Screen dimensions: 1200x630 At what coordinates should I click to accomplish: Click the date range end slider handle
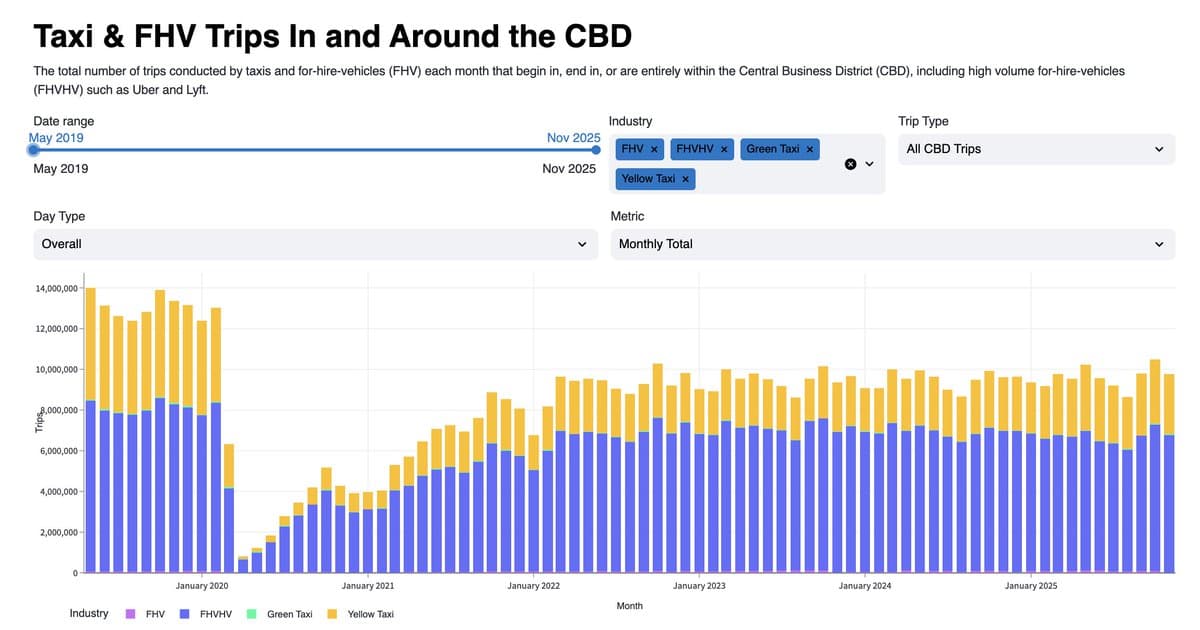[x=596, y=150]
